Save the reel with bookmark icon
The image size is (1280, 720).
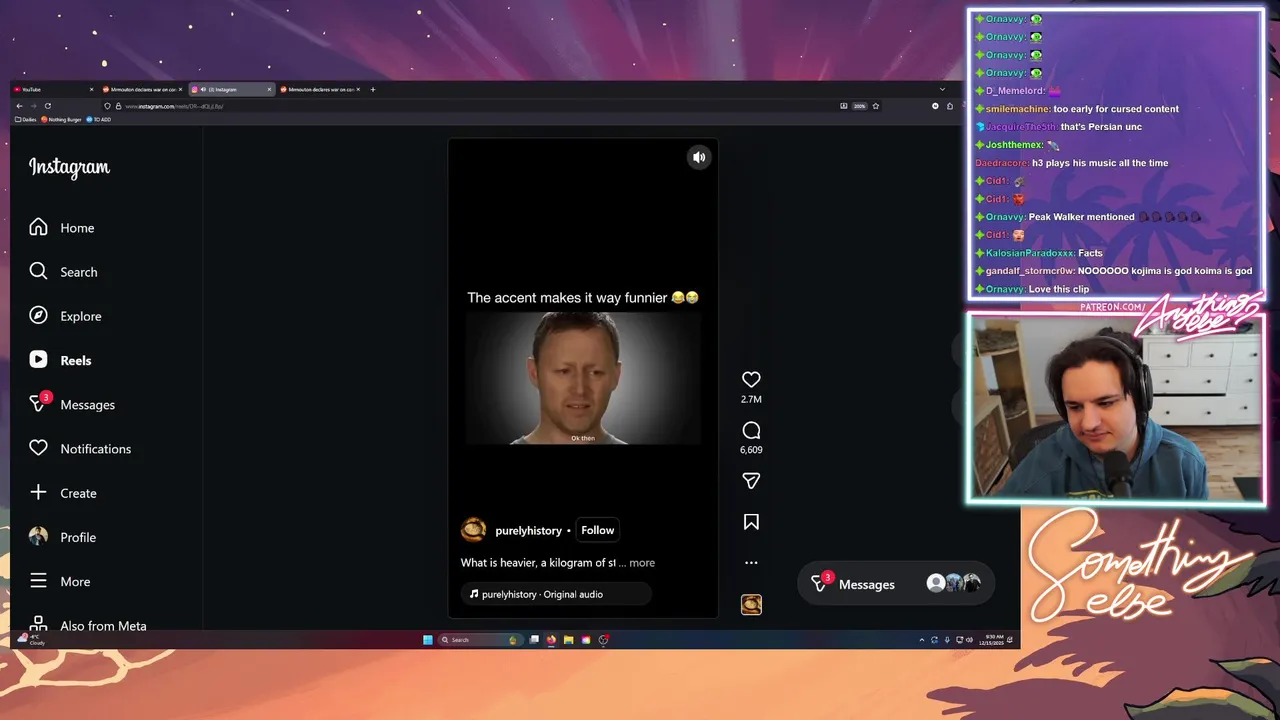[751, 522]
